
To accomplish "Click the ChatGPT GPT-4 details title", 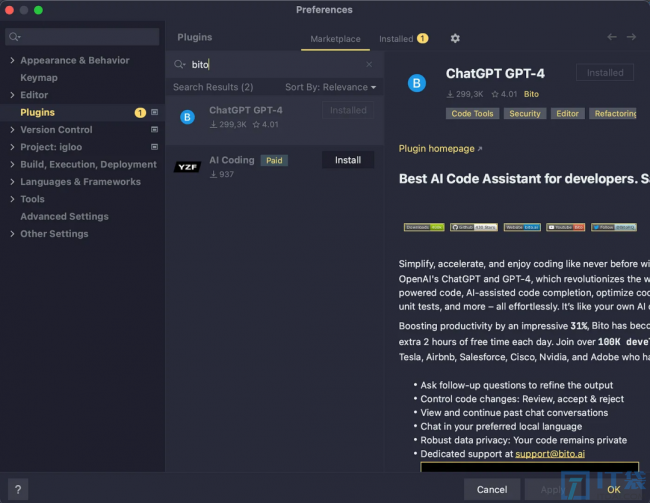I will (x=495, y=74).
